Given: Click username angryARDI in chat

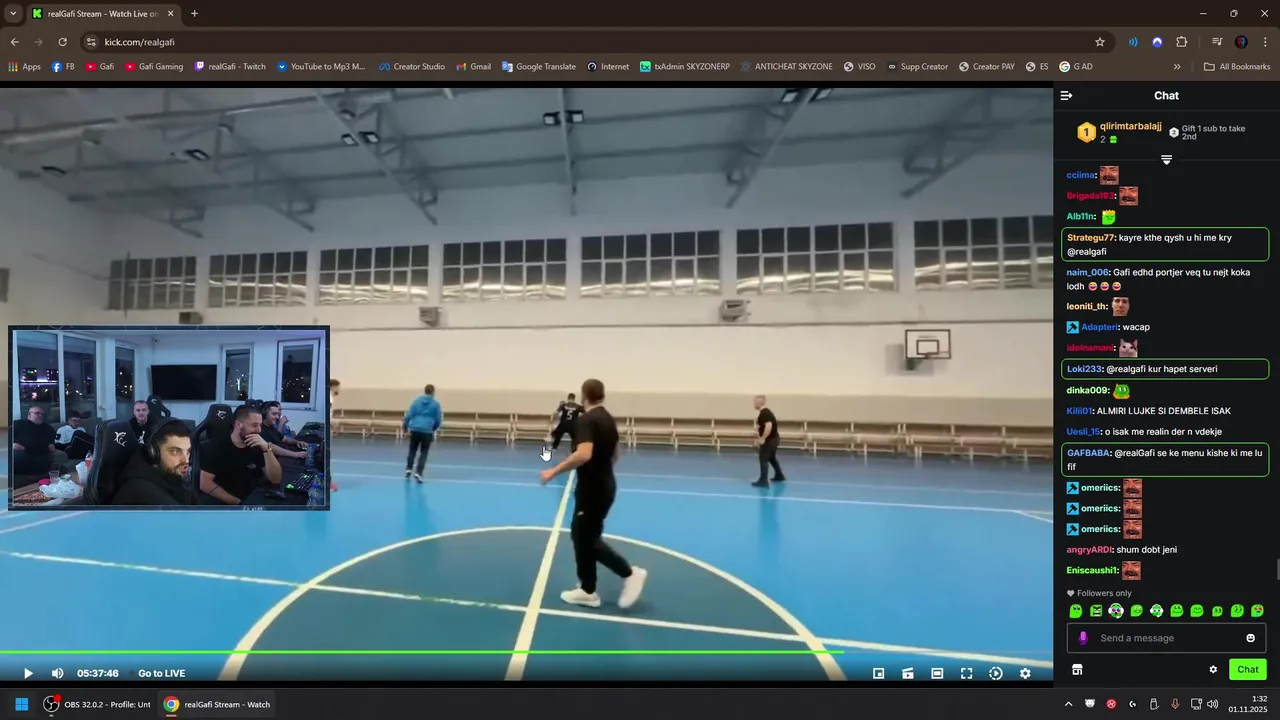Looking at the screenshot, I should [1089, 550].
